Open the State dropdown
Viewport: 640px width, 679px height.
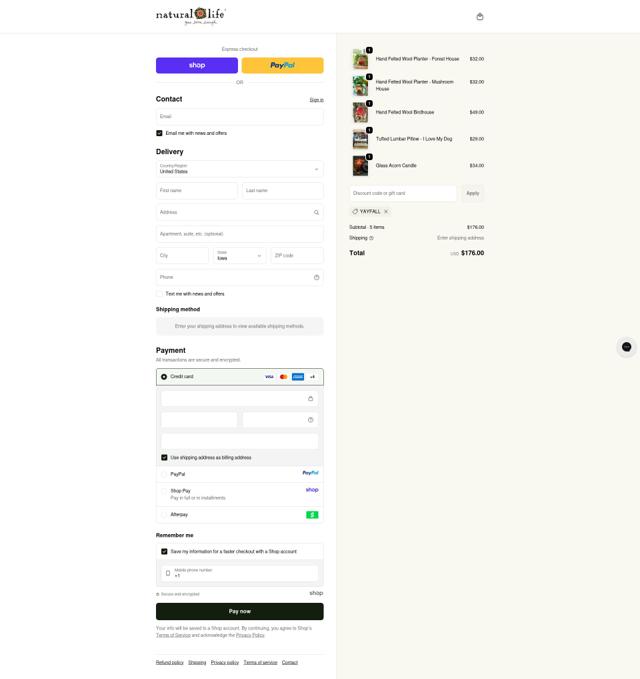pyautogui.click(x=239, y=255)
